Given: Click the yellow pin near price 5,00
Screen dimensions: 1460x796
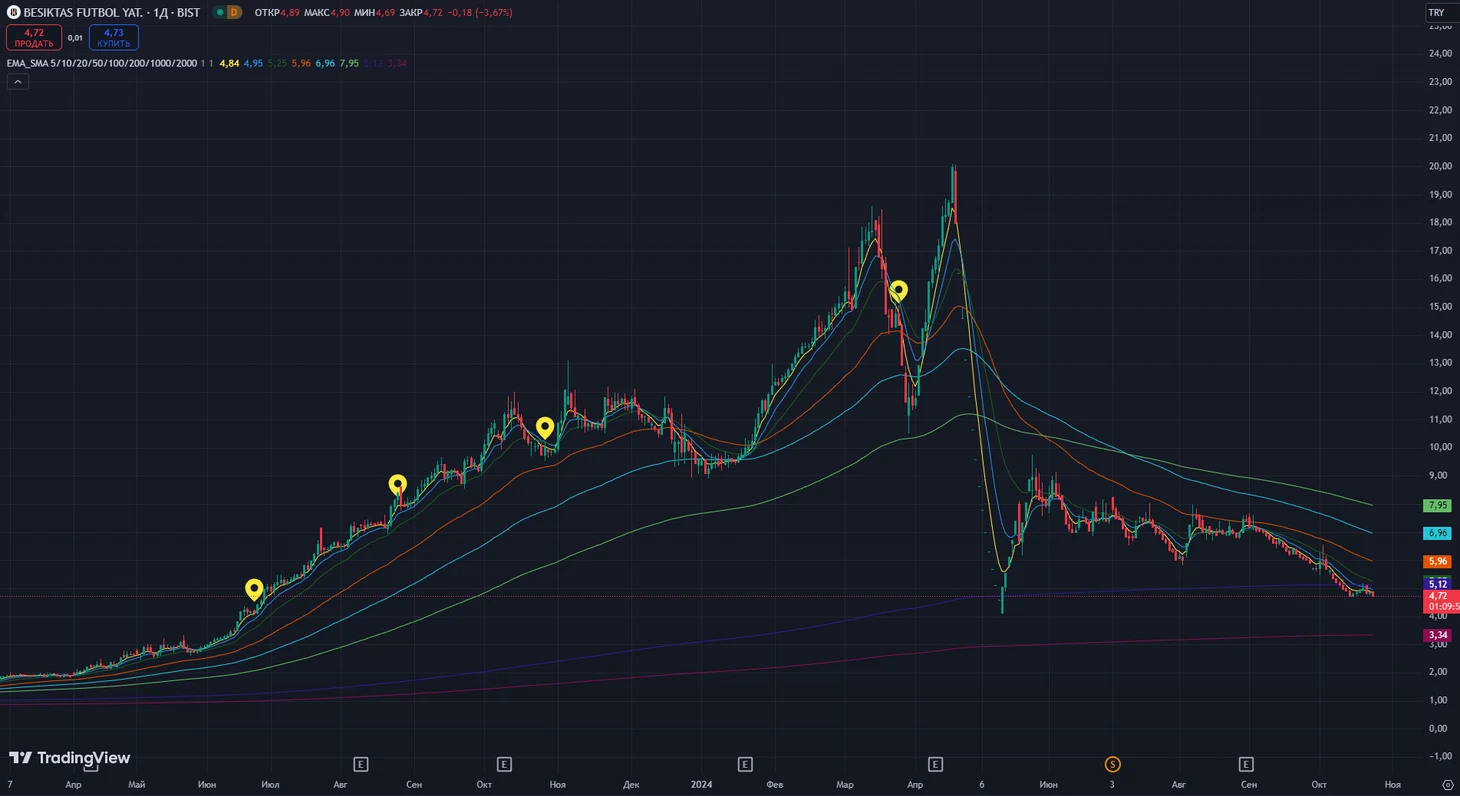Looking at the screenshot, I should [254, 589].
